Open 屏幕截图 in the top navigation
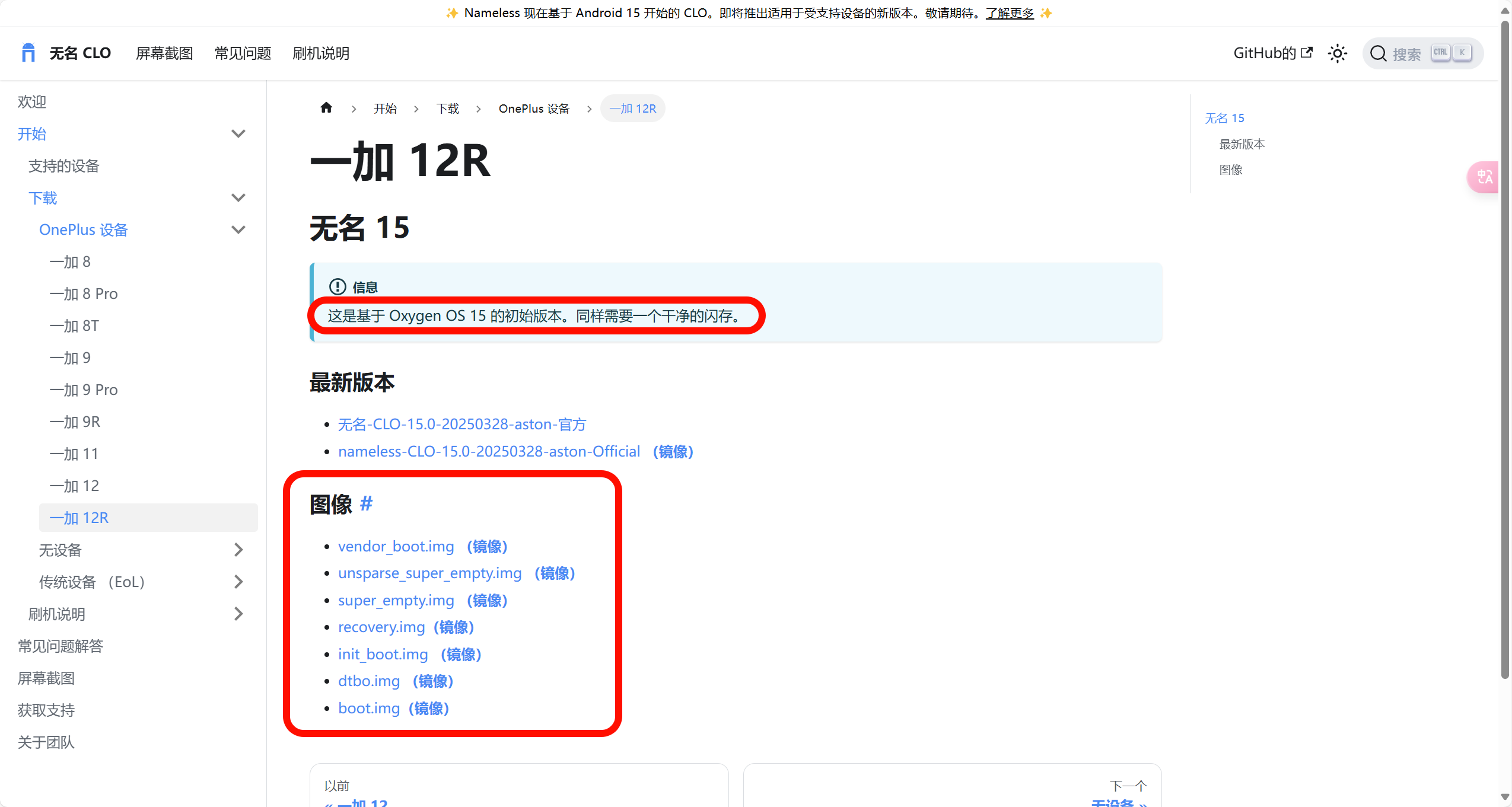Viewport: 1512px width, 807px height. (x=164, y=53)
